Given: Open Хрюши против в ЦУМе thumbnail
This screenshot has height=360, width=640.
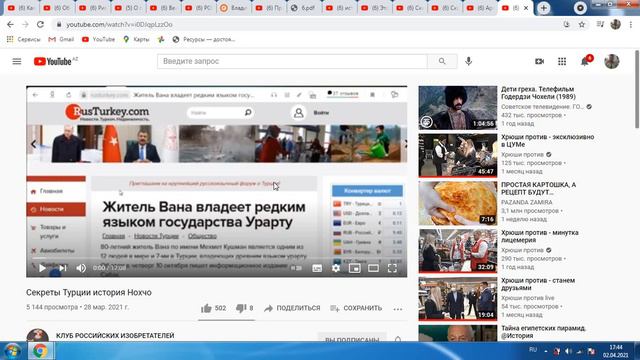Looking at the screenshot, I should coord(458,156).
